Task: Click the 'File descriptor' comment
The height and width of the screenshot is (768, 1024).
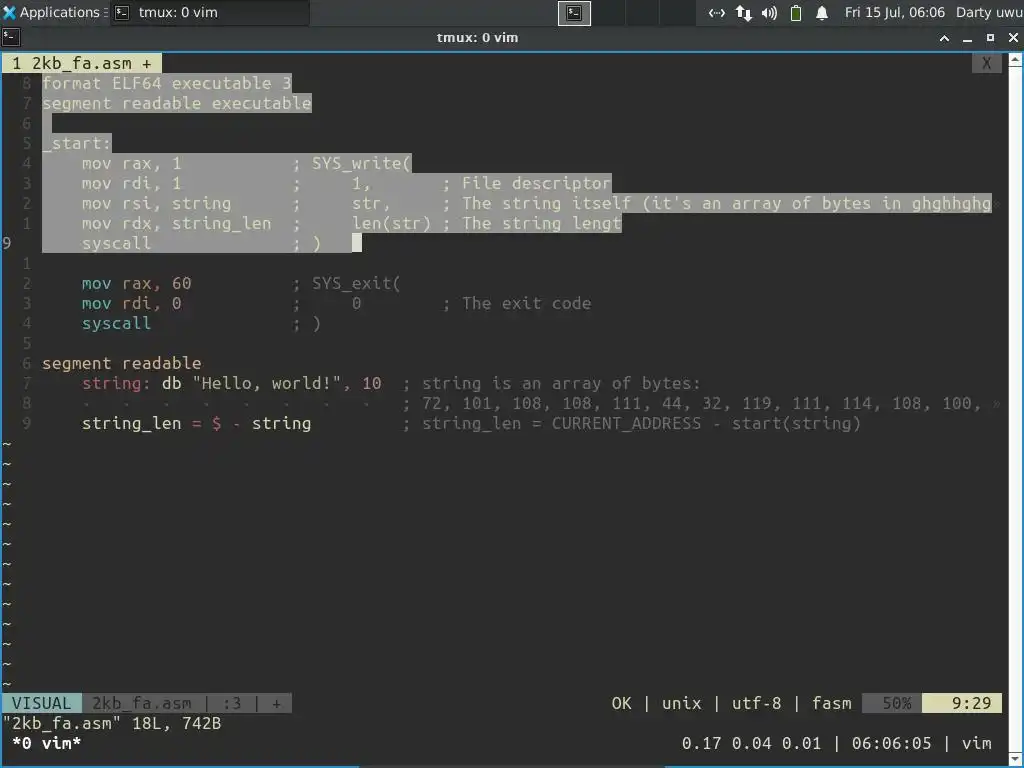Action: (536, 183)
